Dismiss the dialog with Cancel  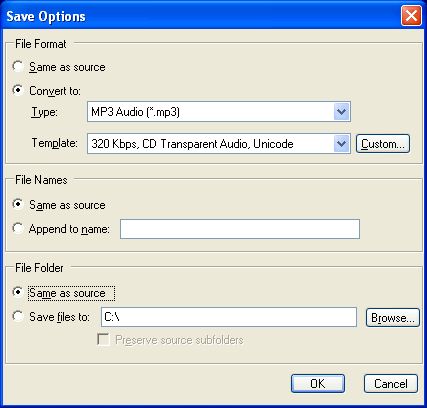point(391,384)
